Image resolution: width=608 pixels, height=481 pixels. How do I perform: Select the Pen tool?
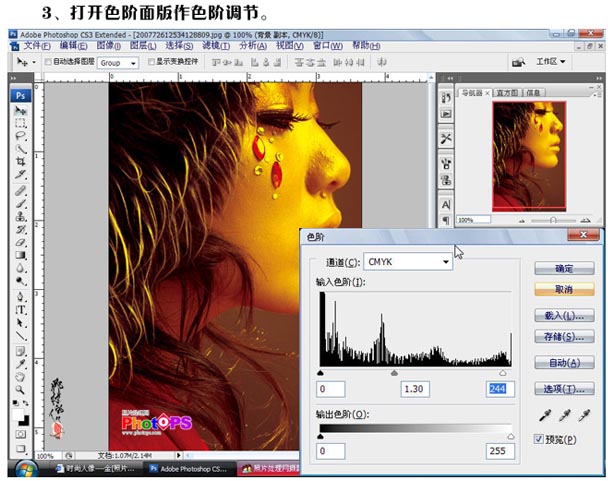coord(21,297)
